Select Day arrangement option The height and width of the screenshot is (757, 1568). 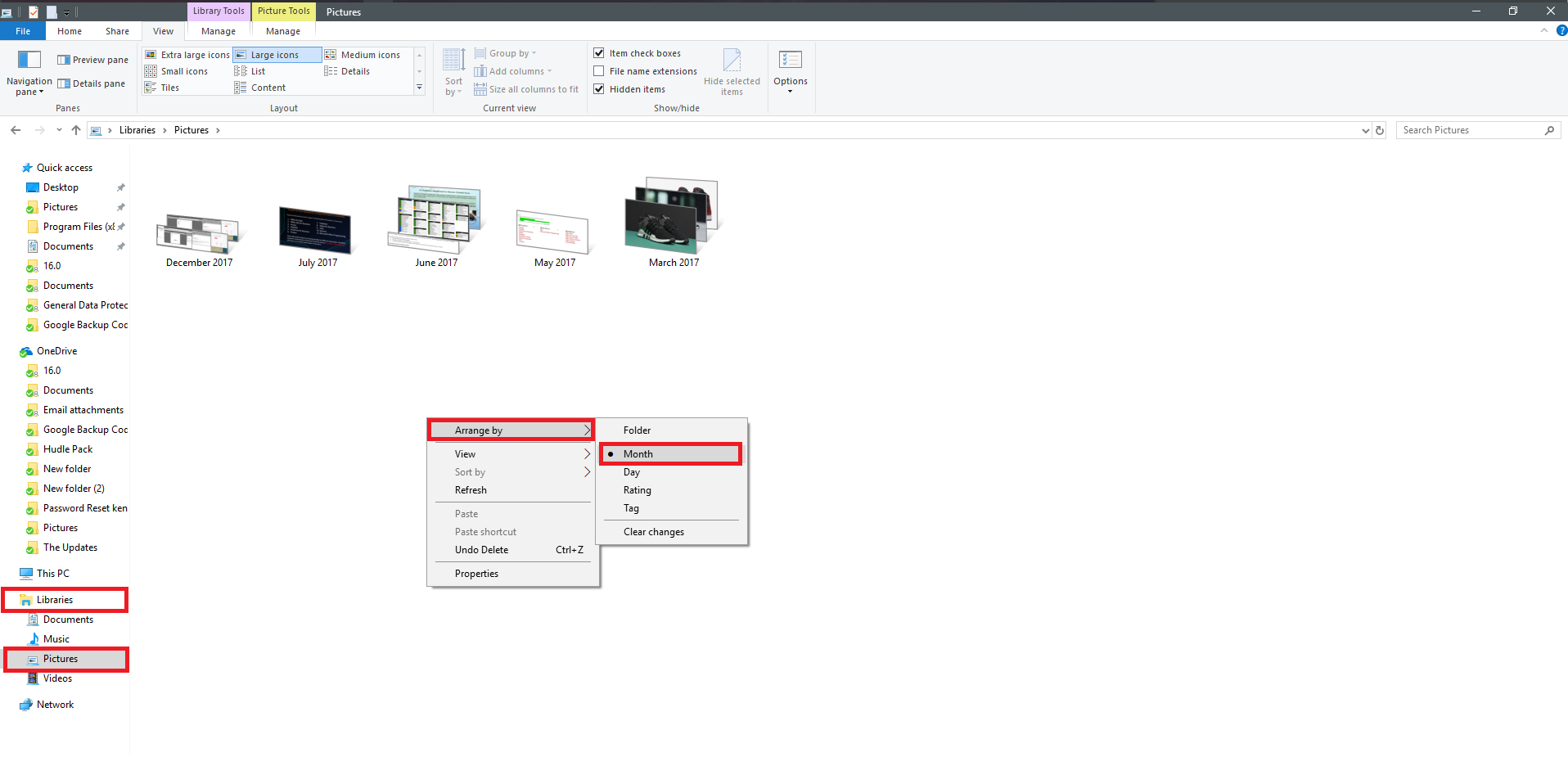pos(632,472)
